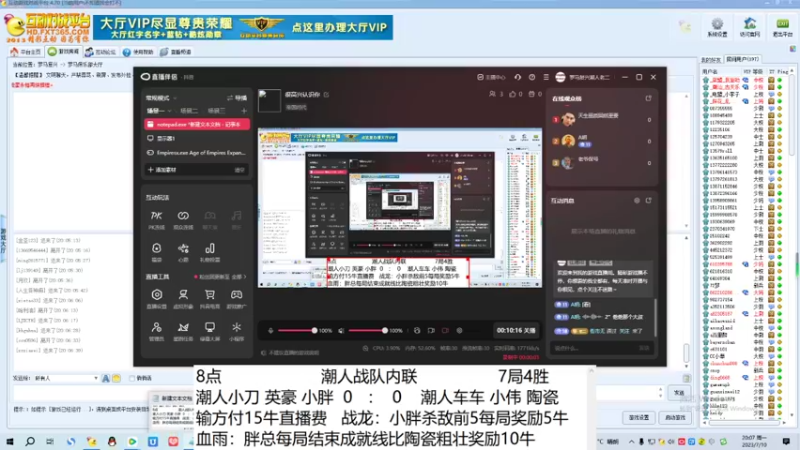Open 小程序 mini program tool
800x450 pixels.
click(236, 331)
